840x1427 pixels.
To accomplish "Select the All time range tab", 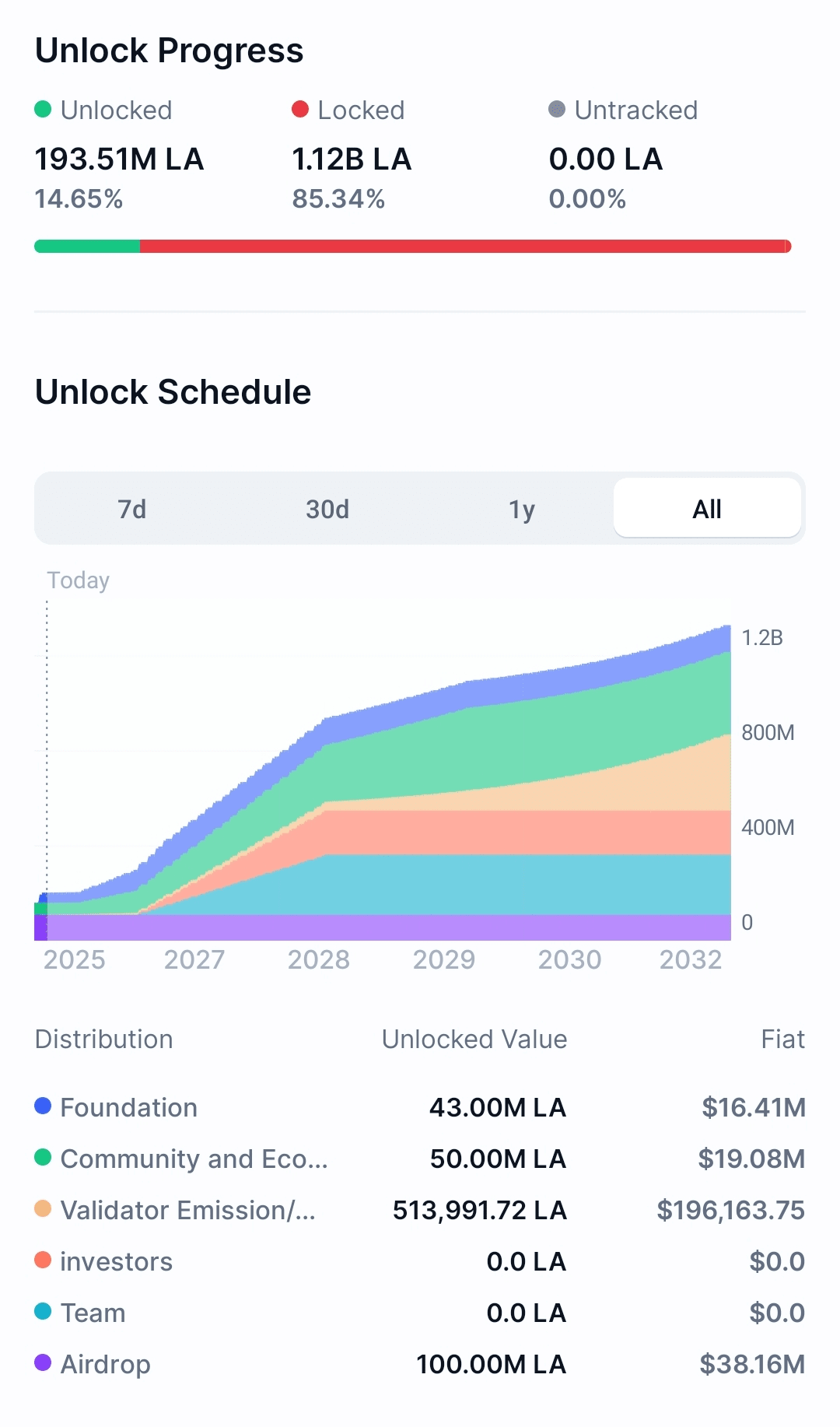I will coord(707,509).
